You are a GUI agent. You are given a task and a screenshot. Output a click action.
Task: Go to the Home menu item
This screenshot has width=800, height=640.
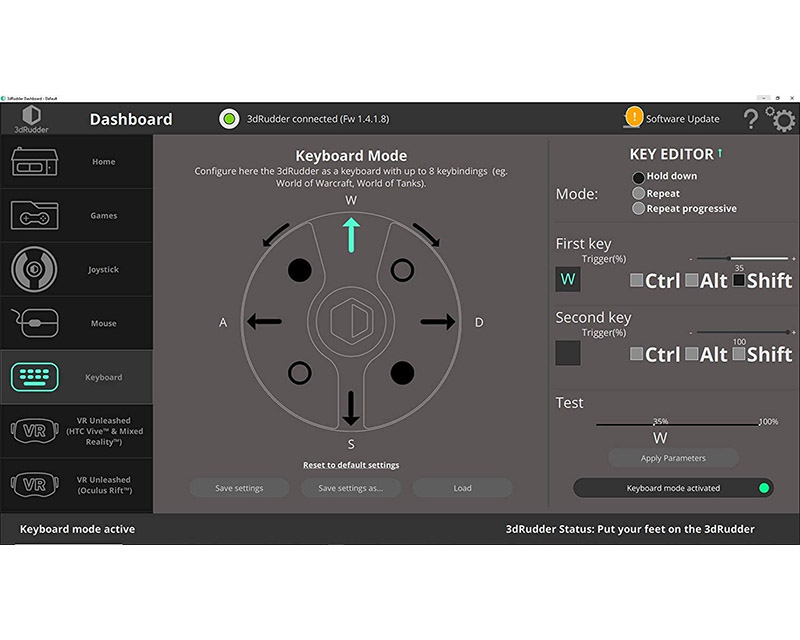77,162
